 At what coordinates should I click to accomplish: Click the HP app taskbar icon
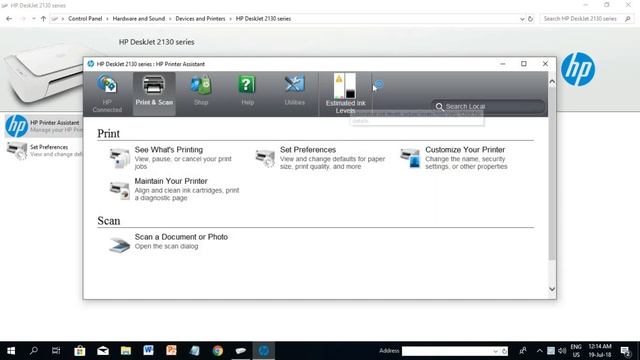click(x=264, y=351)
